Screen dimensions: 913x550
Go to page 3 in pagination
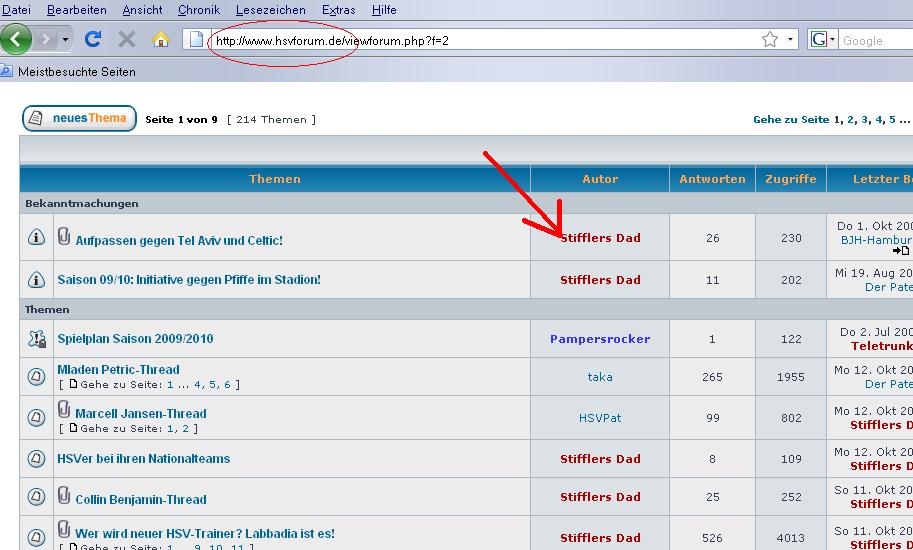864,119
